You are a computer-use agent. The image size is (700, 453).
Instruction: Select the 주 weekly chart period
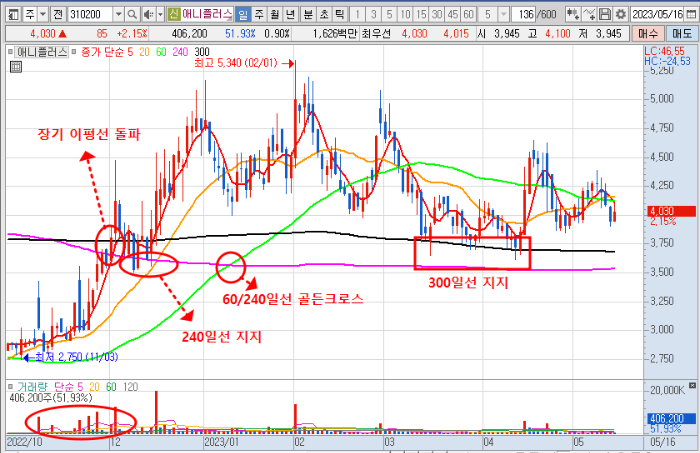[259, 15]
